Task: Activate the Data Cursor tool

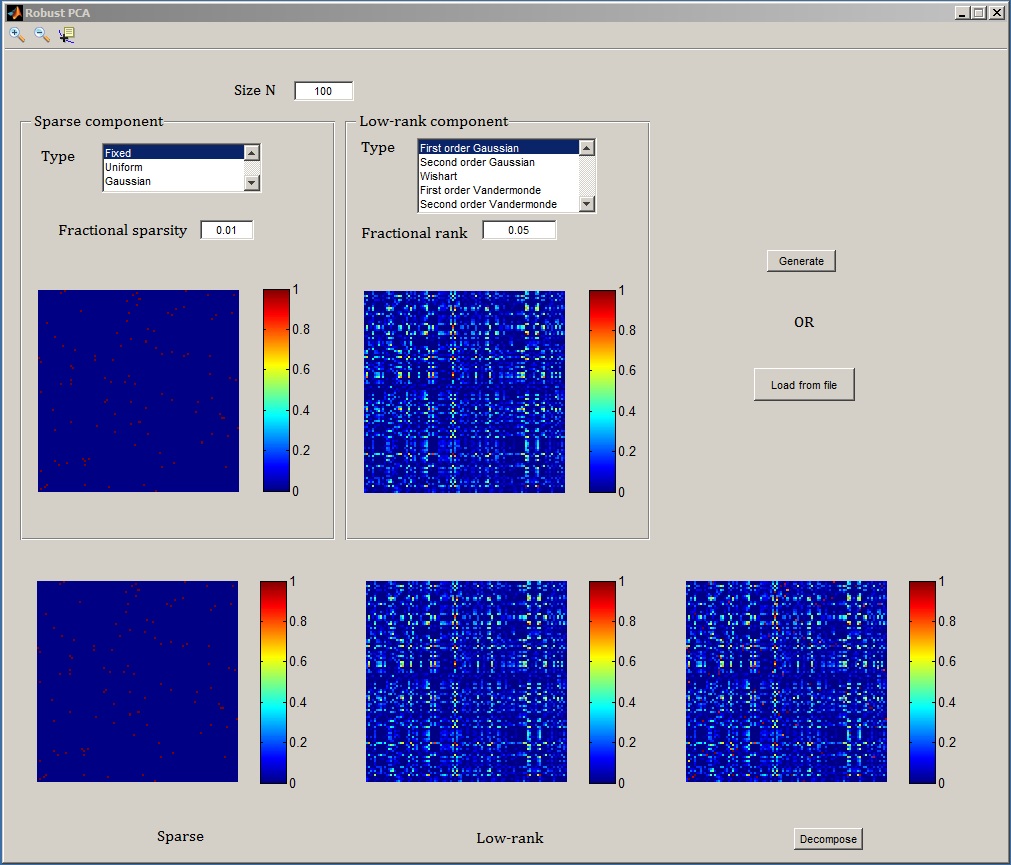Action: (x=67, y=34)
